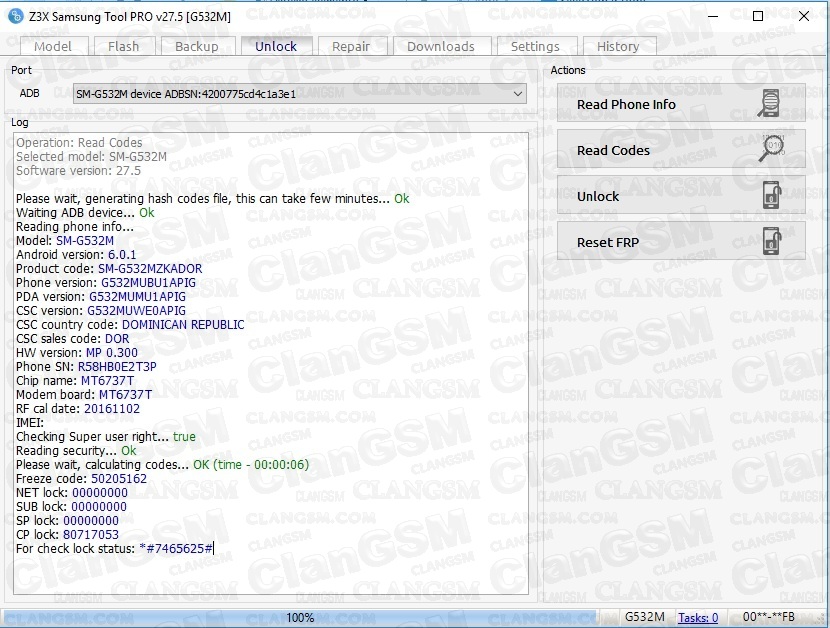The image size is (830, 628).
Task: Close the Z3X Samsung Tool window
Action: [804, 16]
